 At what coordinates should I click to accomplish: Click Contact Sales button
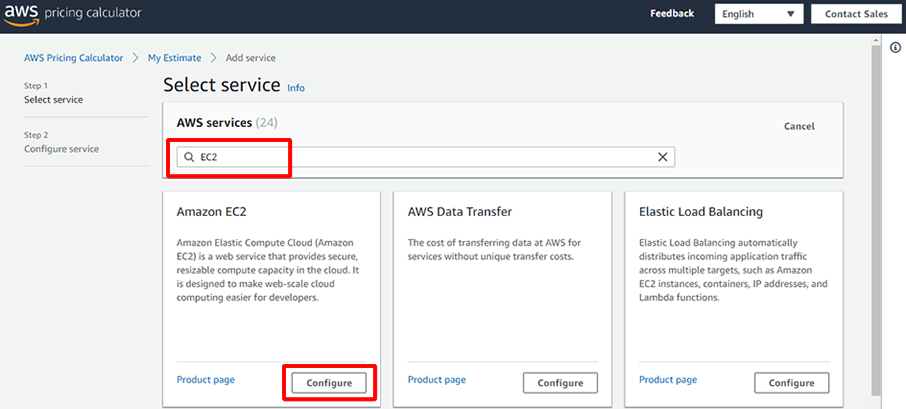(x=856, y=14)
